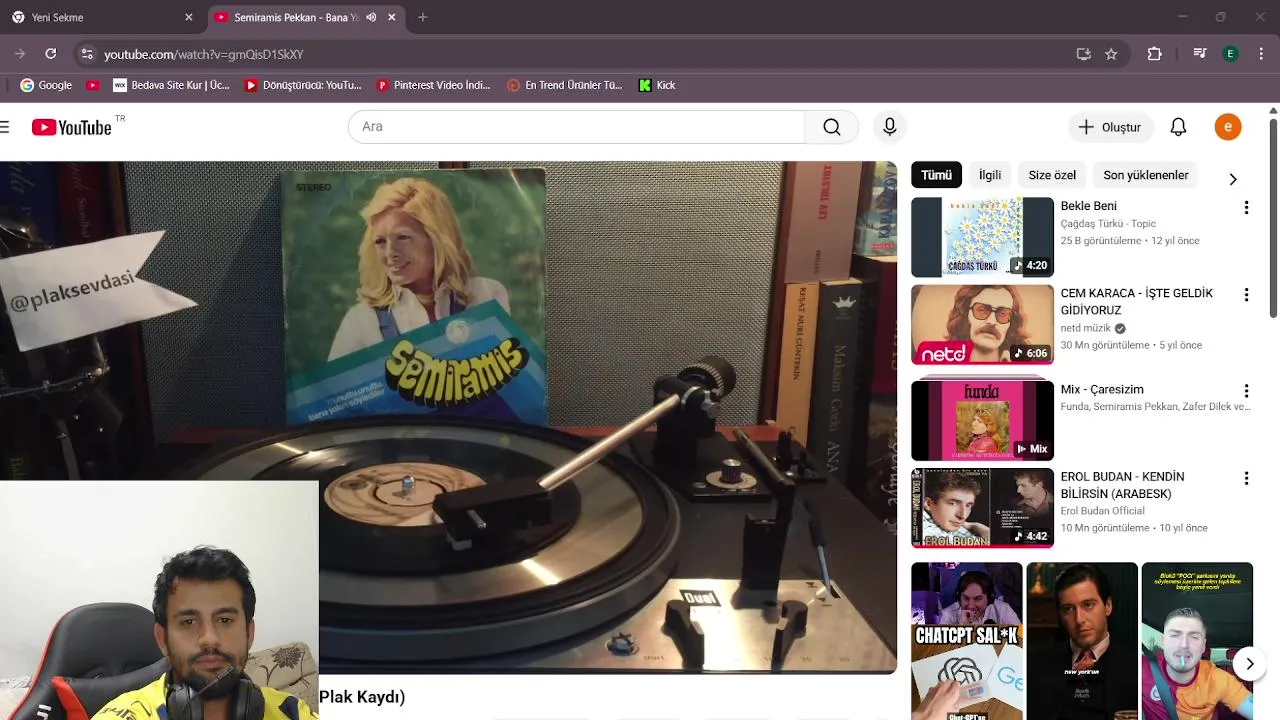This screenshot has height=720, width=1280.
Task: Open the media control icon in toolbar
Action: click(1200, 54)
